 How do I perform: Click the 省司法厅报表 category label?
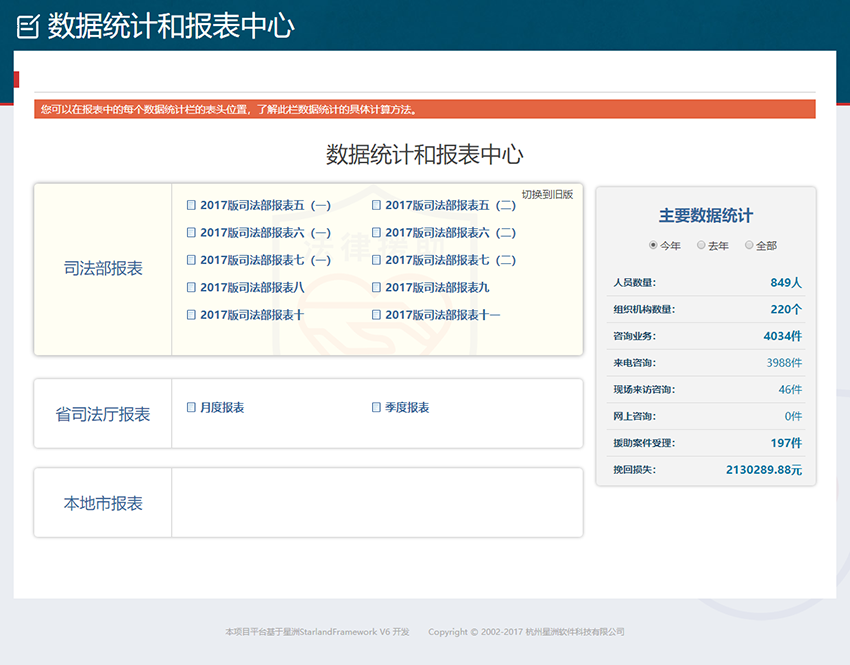pyautogui.click(x=103, y=414)
